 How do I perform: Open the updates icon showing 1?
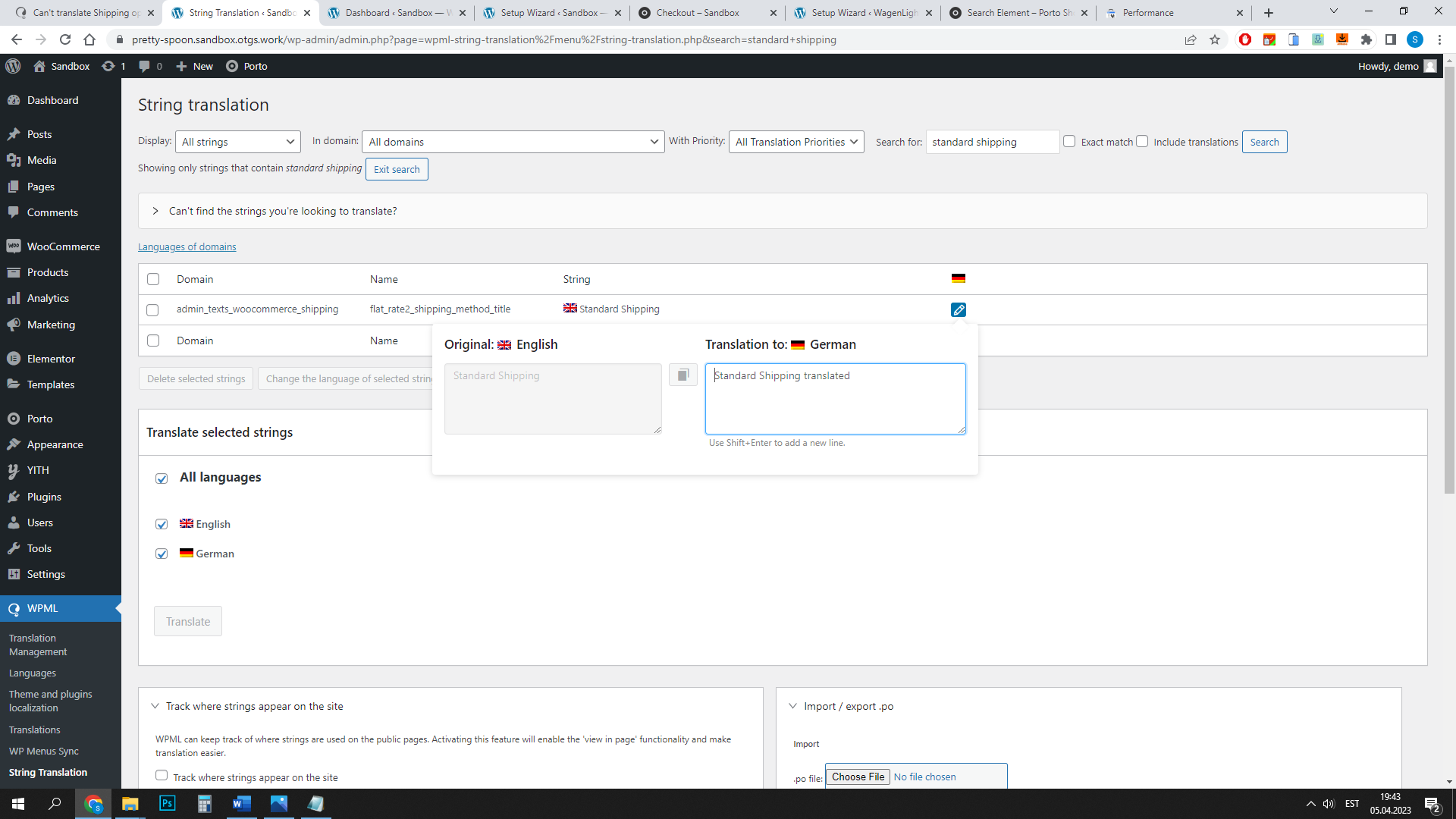(114, 66)
